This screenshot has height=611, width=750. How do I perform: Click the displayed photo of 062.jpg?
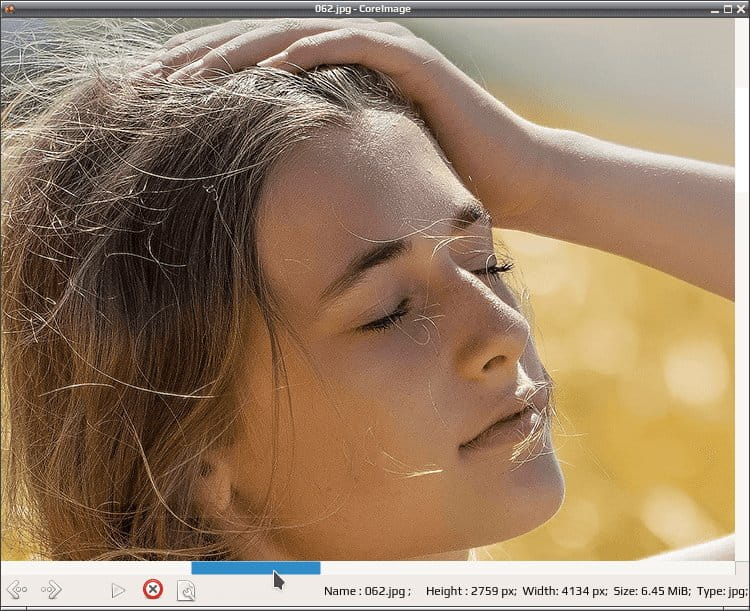(367, 289)
